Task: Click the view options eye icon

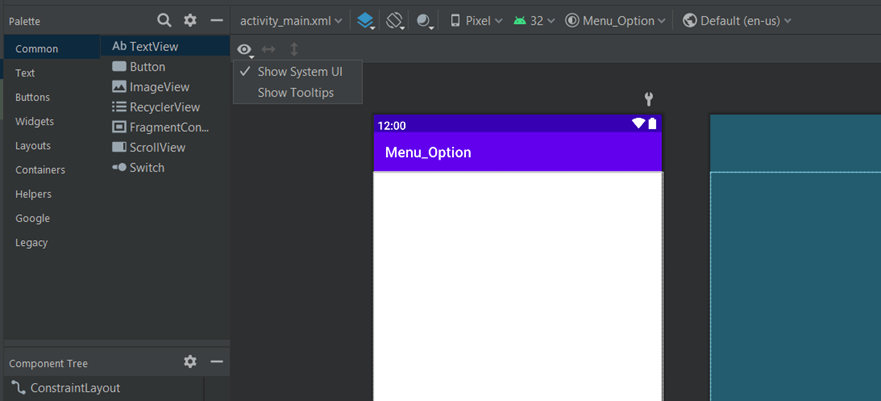Action: point(245,50)
